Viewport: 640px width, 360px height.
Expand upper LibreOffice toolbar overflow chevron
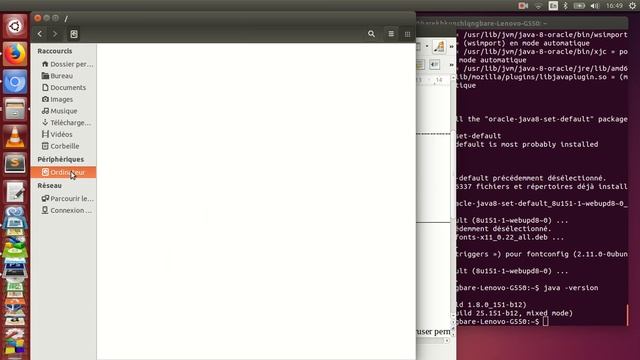point(451,47)
